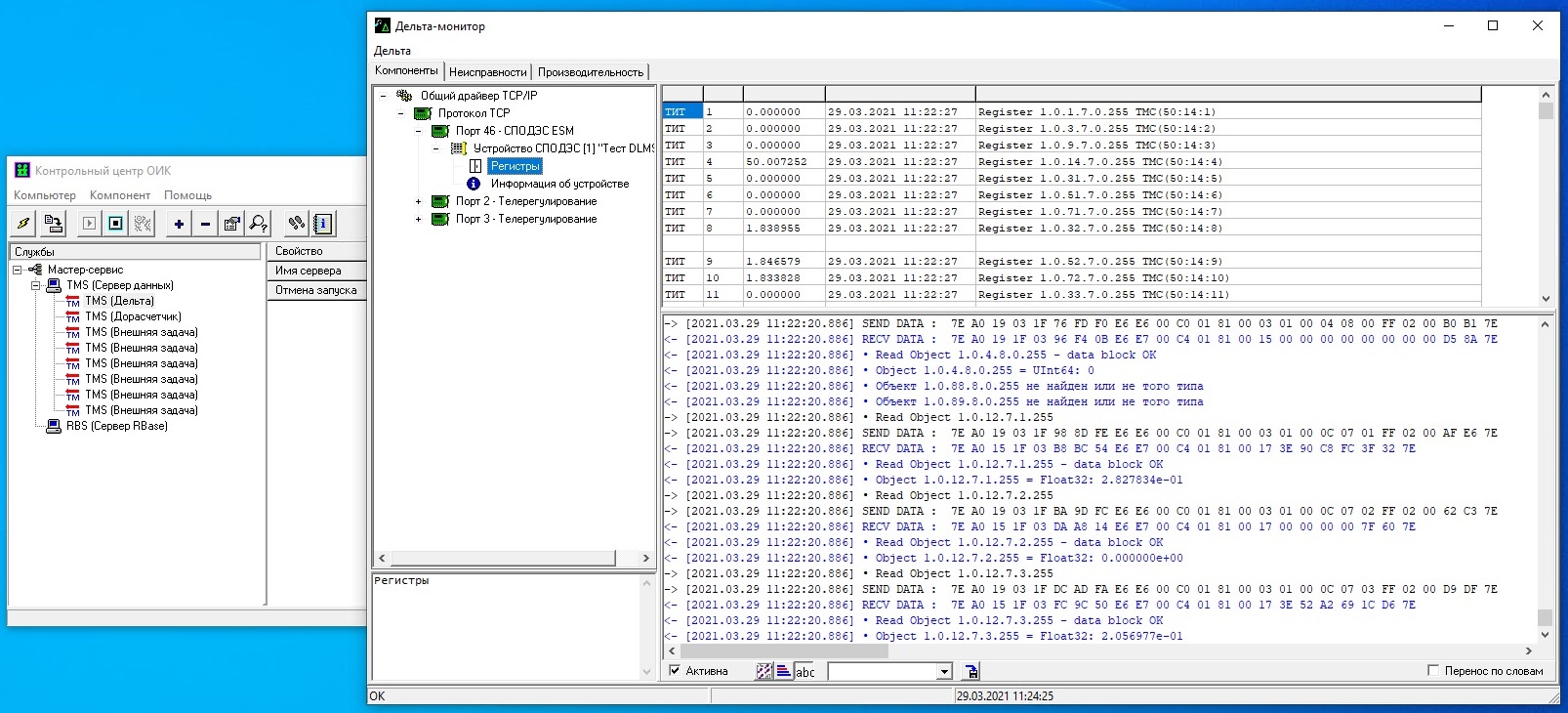Switch to the Неисправности tab
This screenshot has width=1568, height=713.
coord(487,72)
